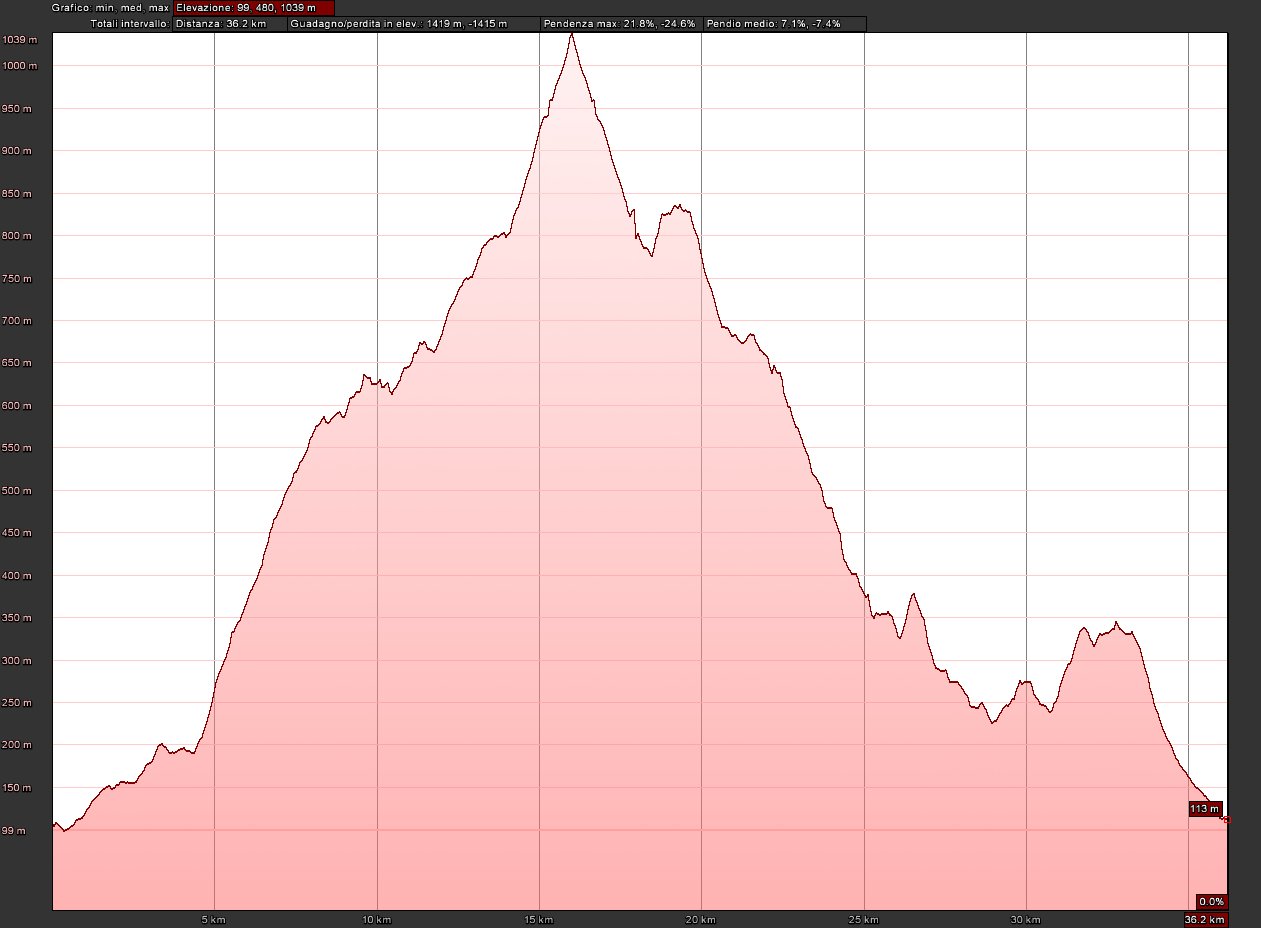This screenshot has width=1261, height=928.
Task: Click the 0.0% slope readout tag
Action: click(1211, 901)
